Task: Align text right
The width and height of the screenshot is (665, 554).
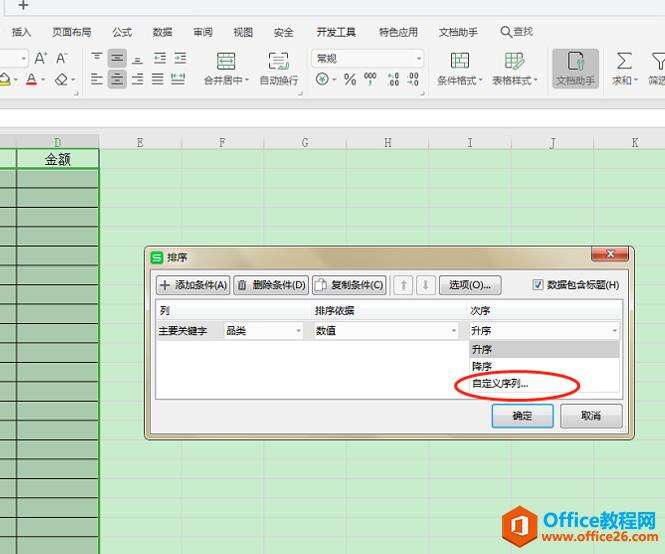Action: 137,79
